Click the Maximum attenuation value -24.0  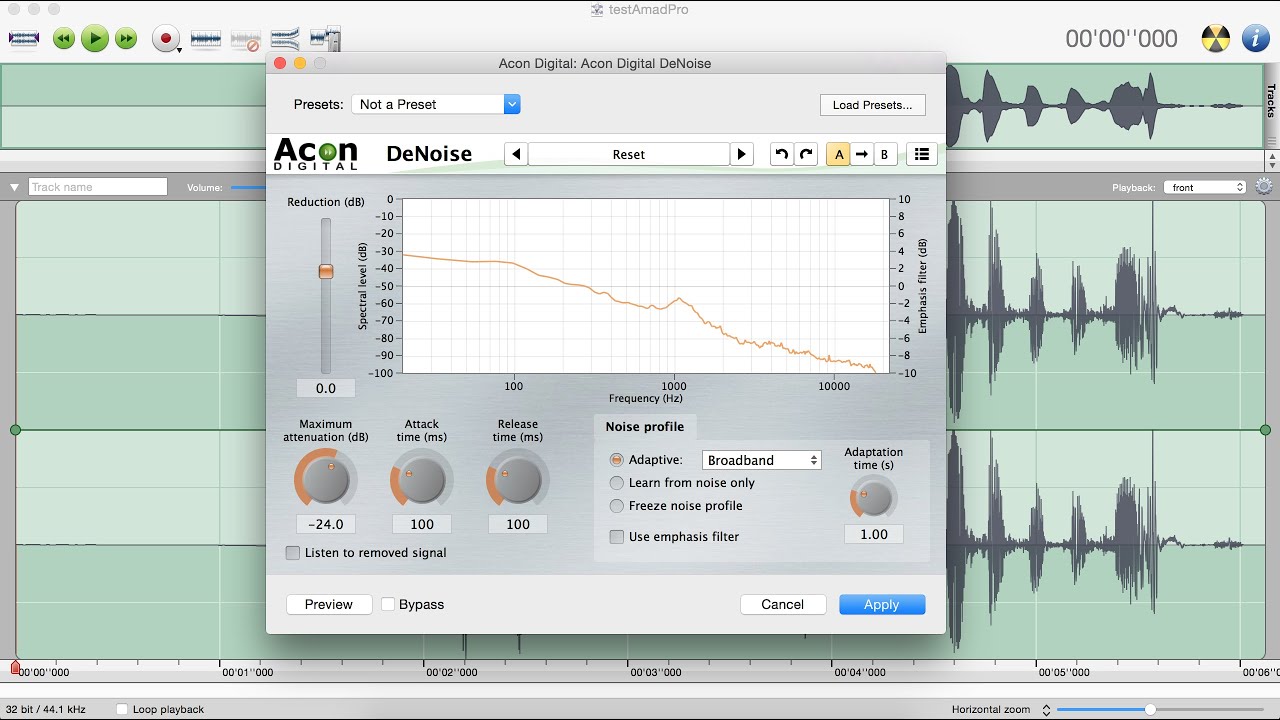tap(326, 524)
